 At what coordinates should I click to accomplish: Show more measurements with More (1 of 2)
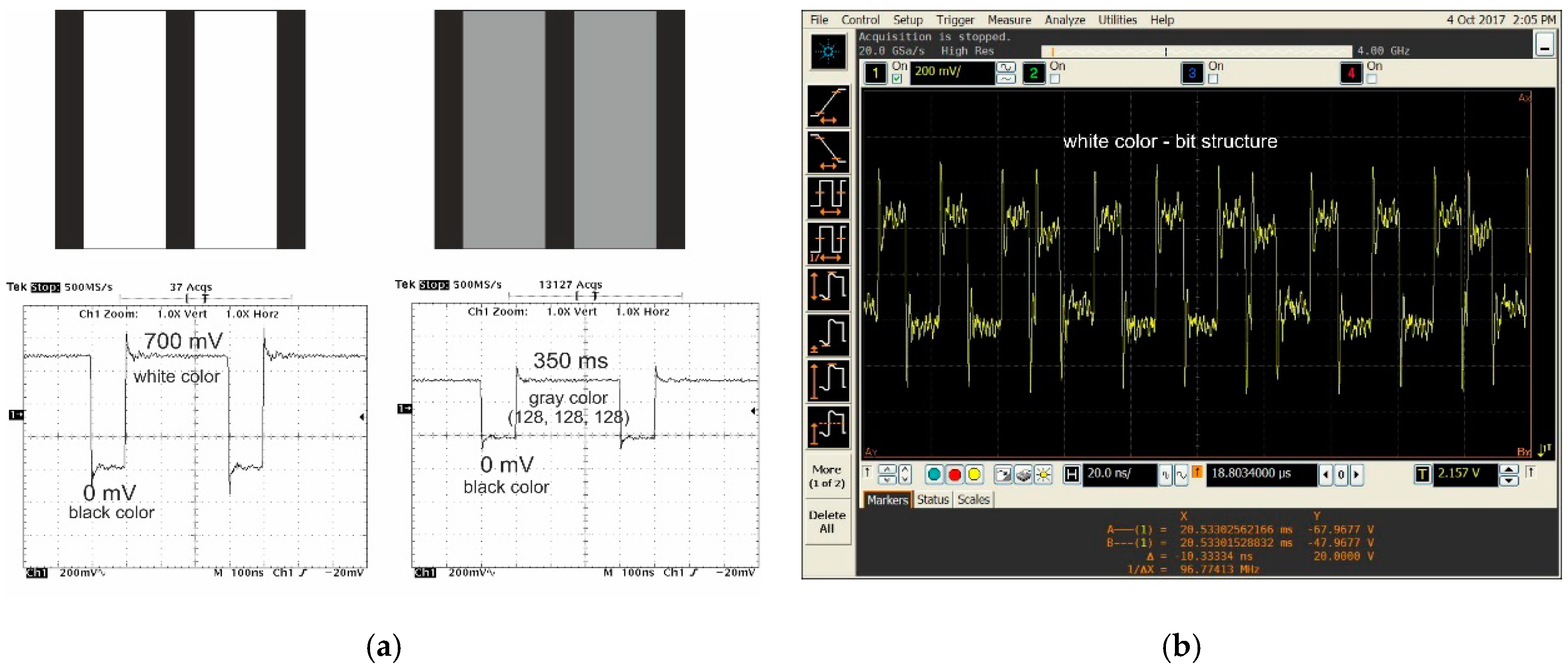[x=827, y=476]
